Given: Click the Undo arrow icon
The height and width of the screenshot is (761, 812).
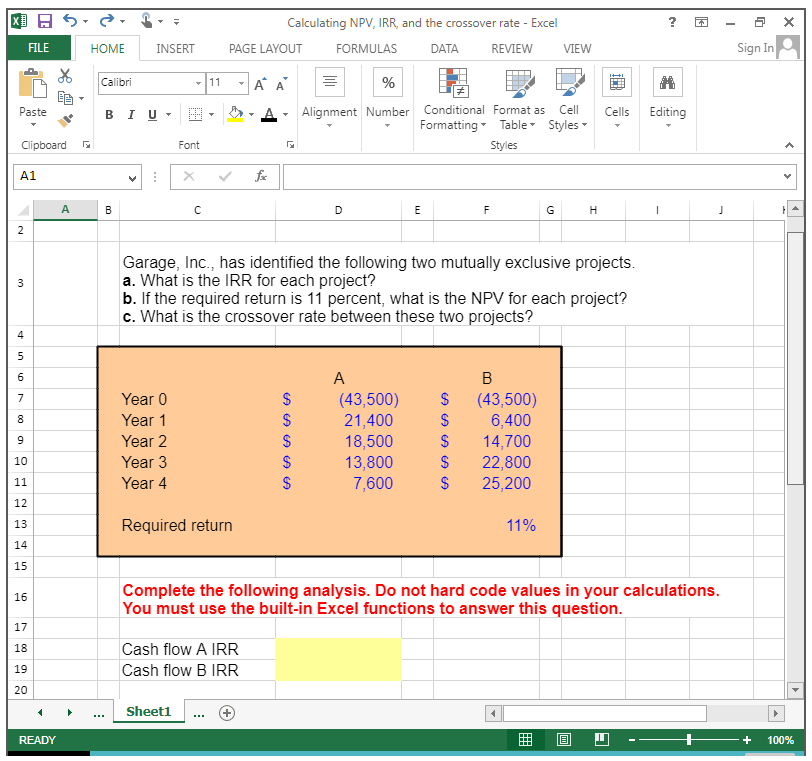Looking at the screenshot, I should (69, 22).
